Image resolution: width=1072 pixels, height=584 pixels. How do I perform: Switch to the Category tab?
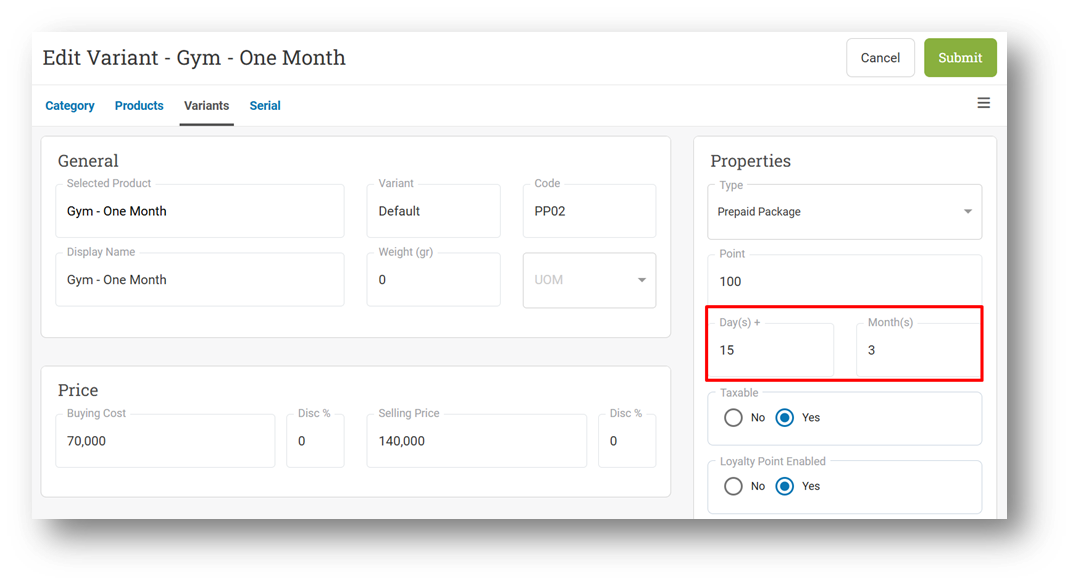click(x=70, y=106)
